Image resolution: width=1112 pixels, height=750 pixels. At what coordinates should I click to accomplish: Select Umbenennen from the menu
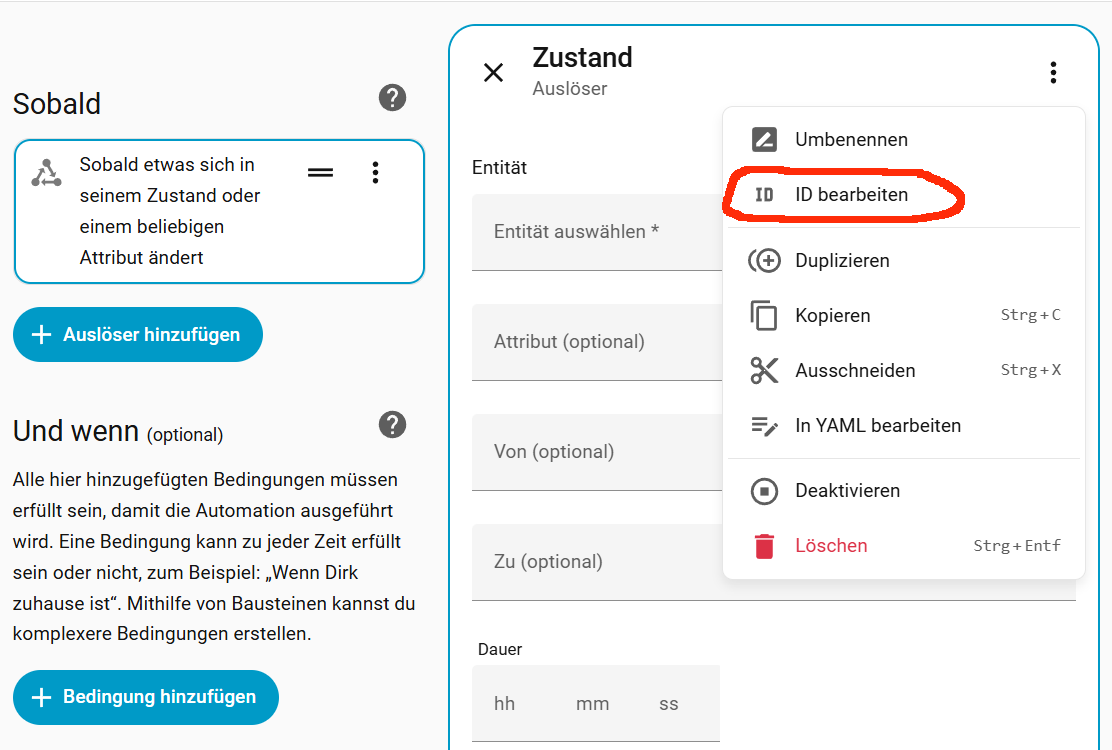(x=851, y=140)
